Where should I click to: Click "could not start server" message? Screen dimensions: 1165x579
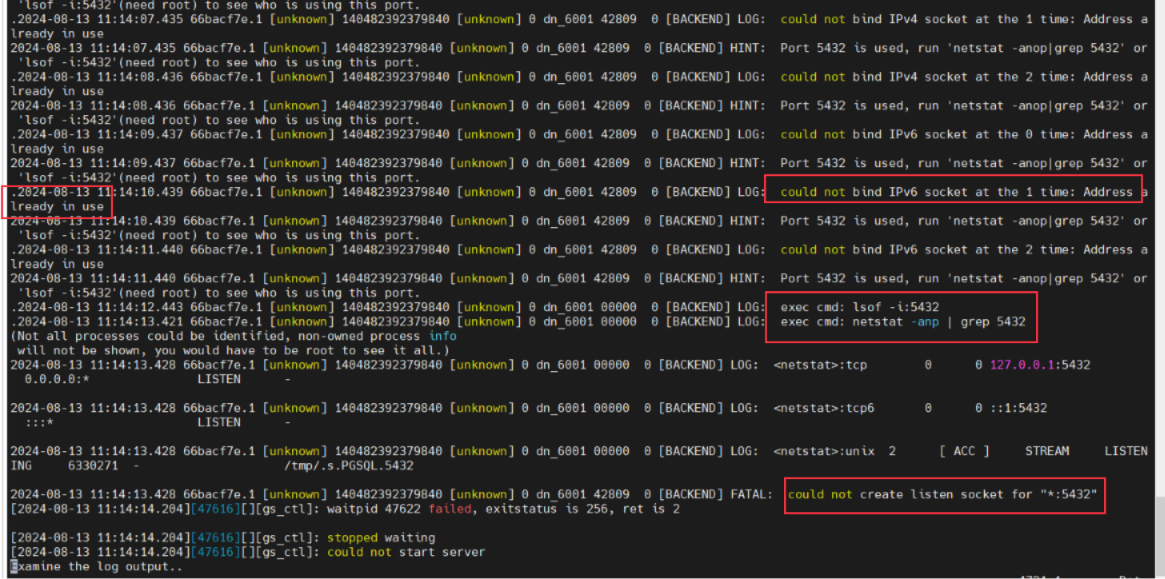406,552
